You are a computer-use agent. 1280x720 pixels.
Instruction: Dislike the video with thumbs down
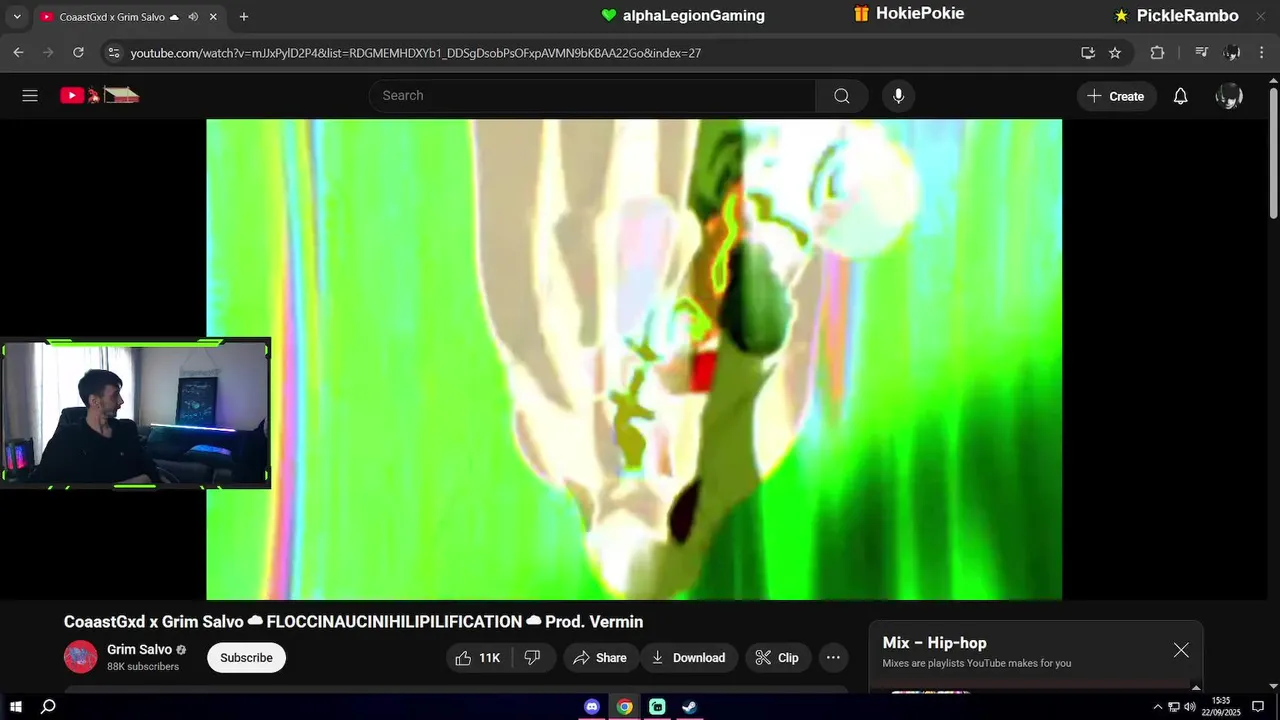534,657
